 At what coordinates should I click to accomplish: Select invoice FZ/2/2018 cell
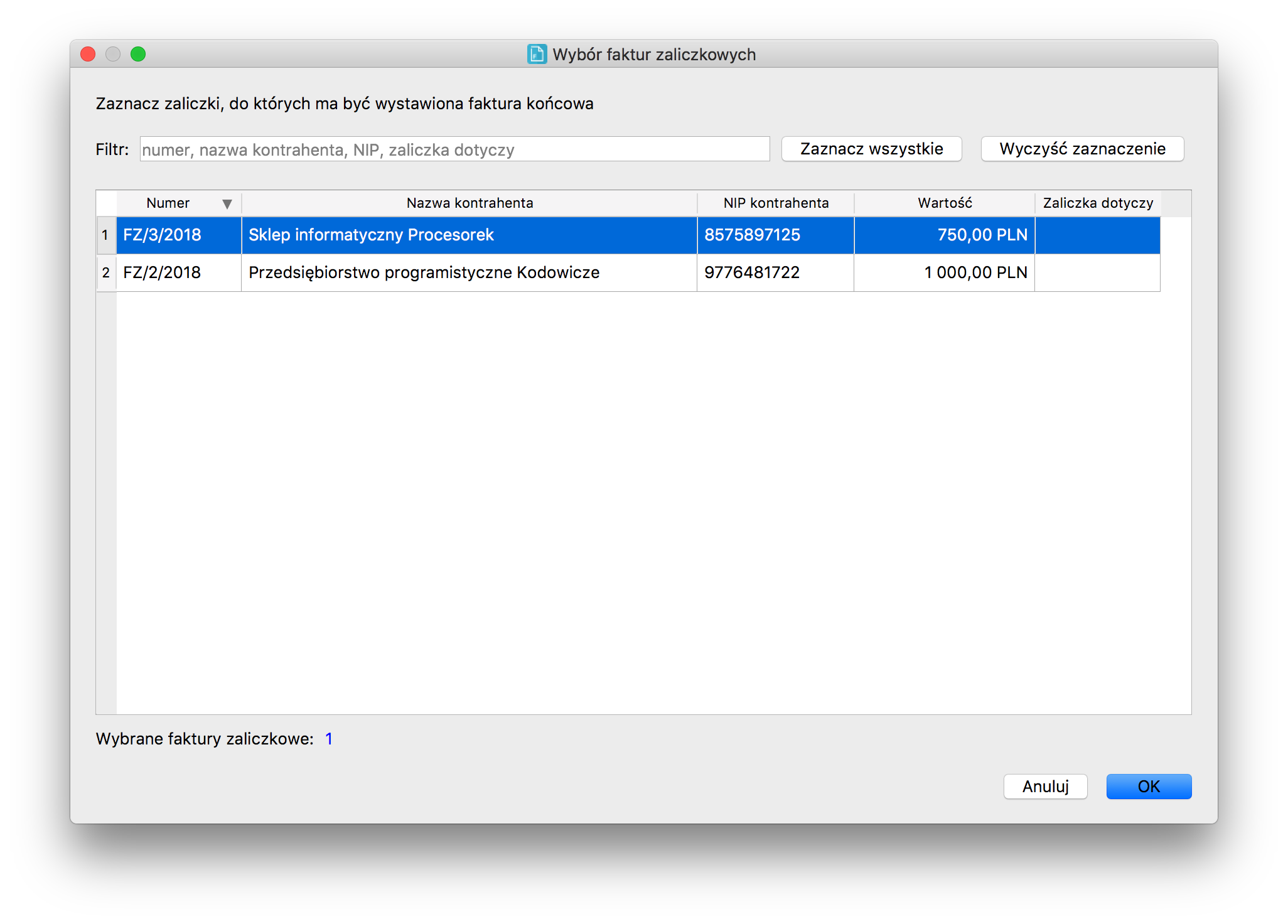coord(179,273)
